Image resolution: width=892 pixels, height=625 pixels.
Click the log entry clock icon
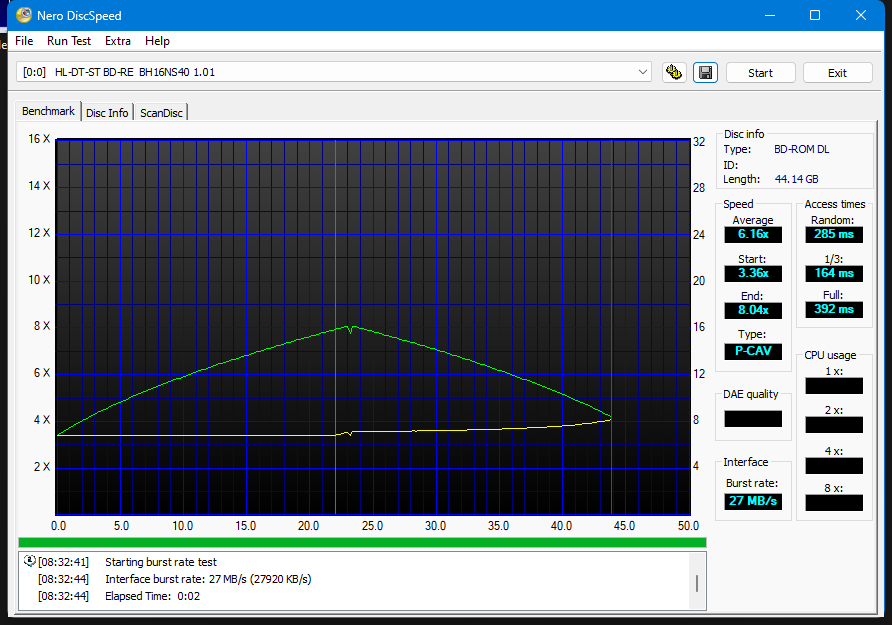coord(30,561)
